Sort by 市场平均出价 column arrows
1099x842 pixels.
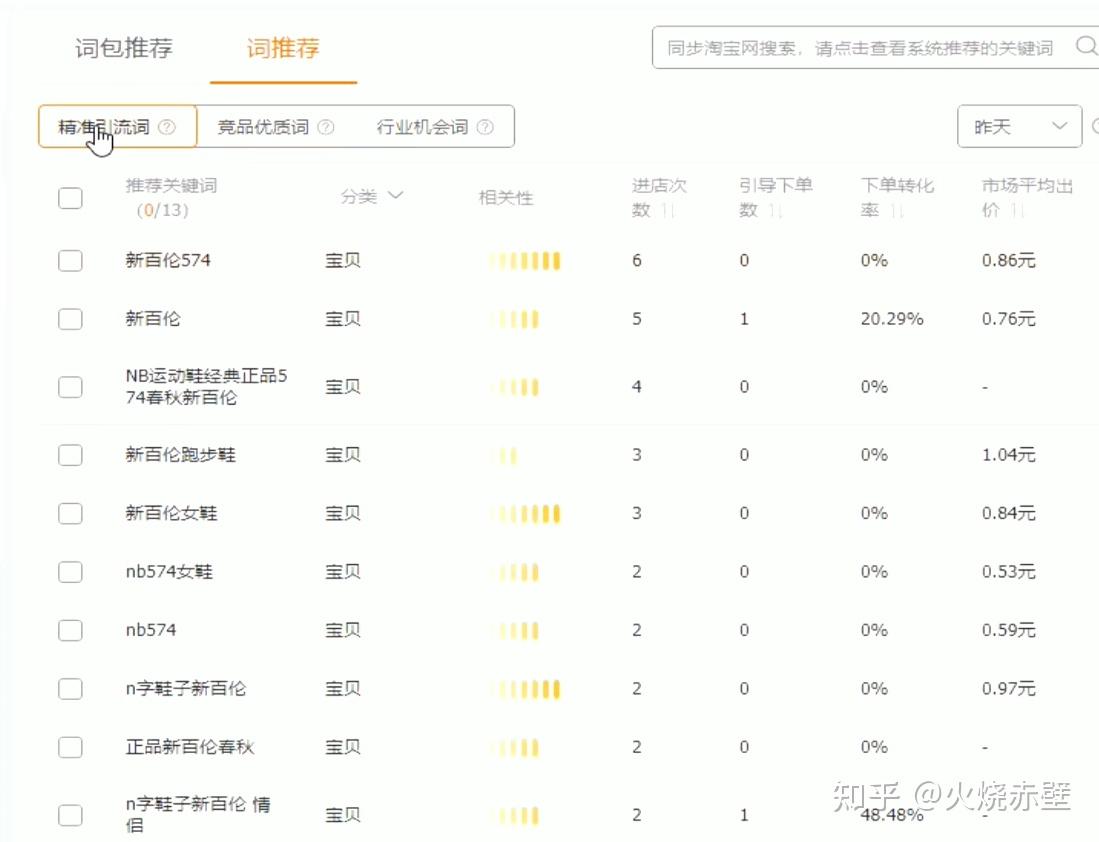point(1018,210)
